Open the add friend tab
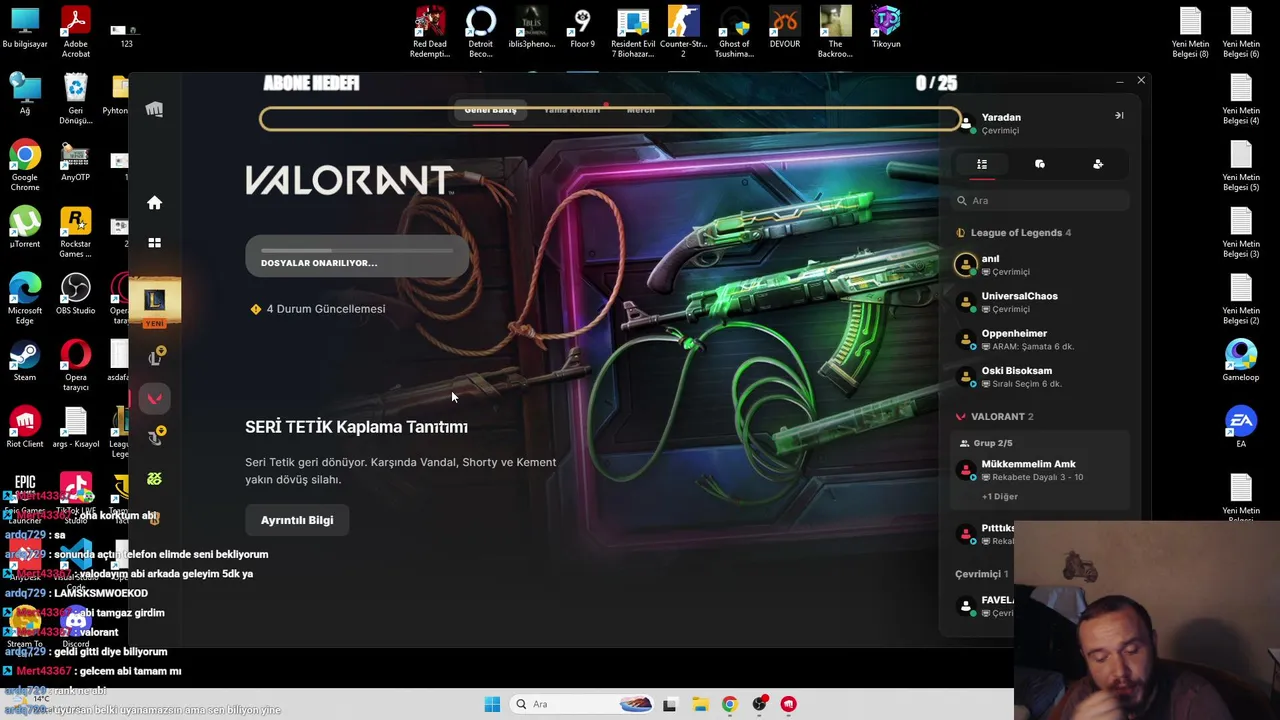This screenshot has height=720, width=1280. point(1098,164)
